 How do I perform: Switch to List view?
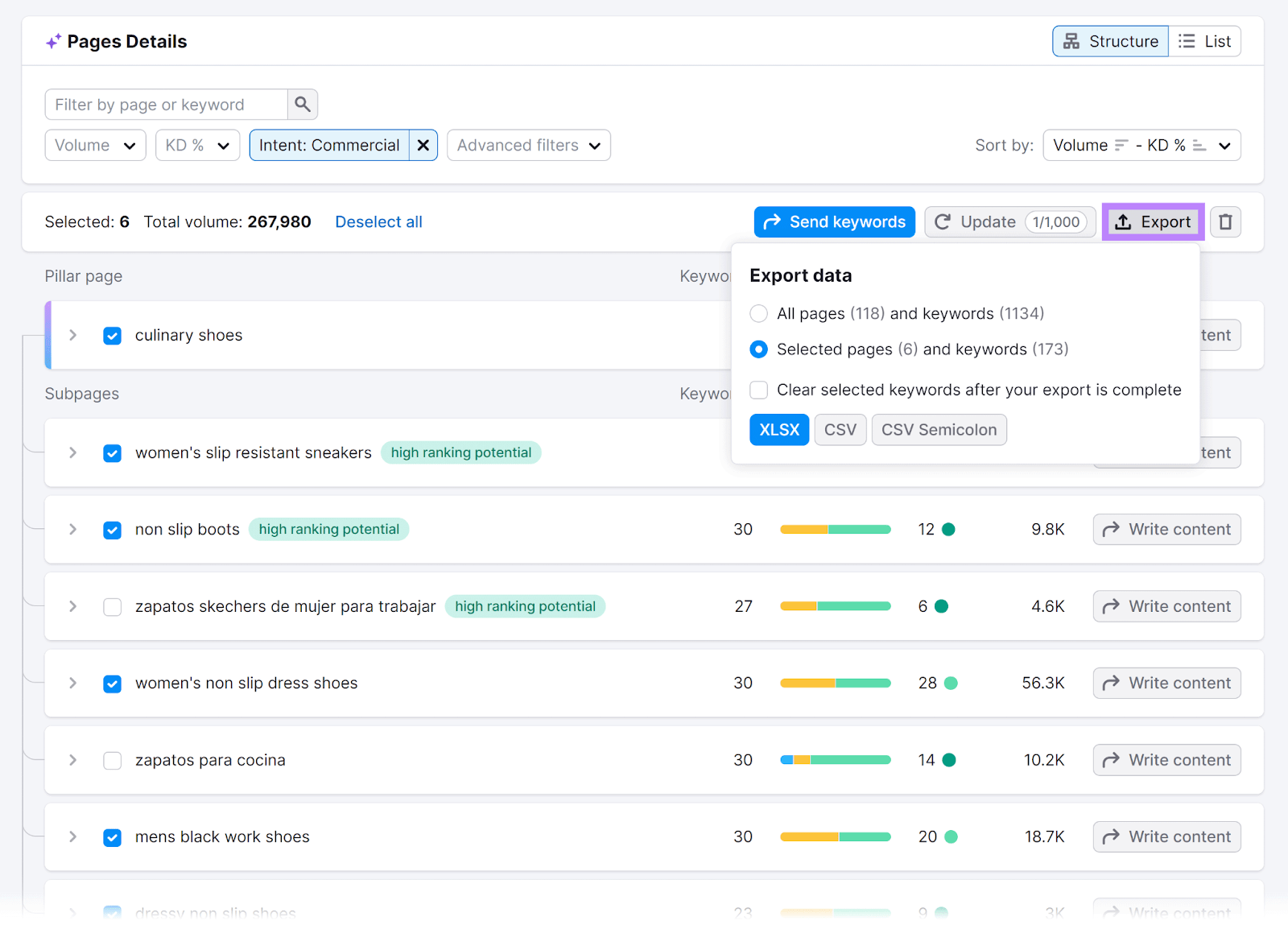(x=1204, y=42)
